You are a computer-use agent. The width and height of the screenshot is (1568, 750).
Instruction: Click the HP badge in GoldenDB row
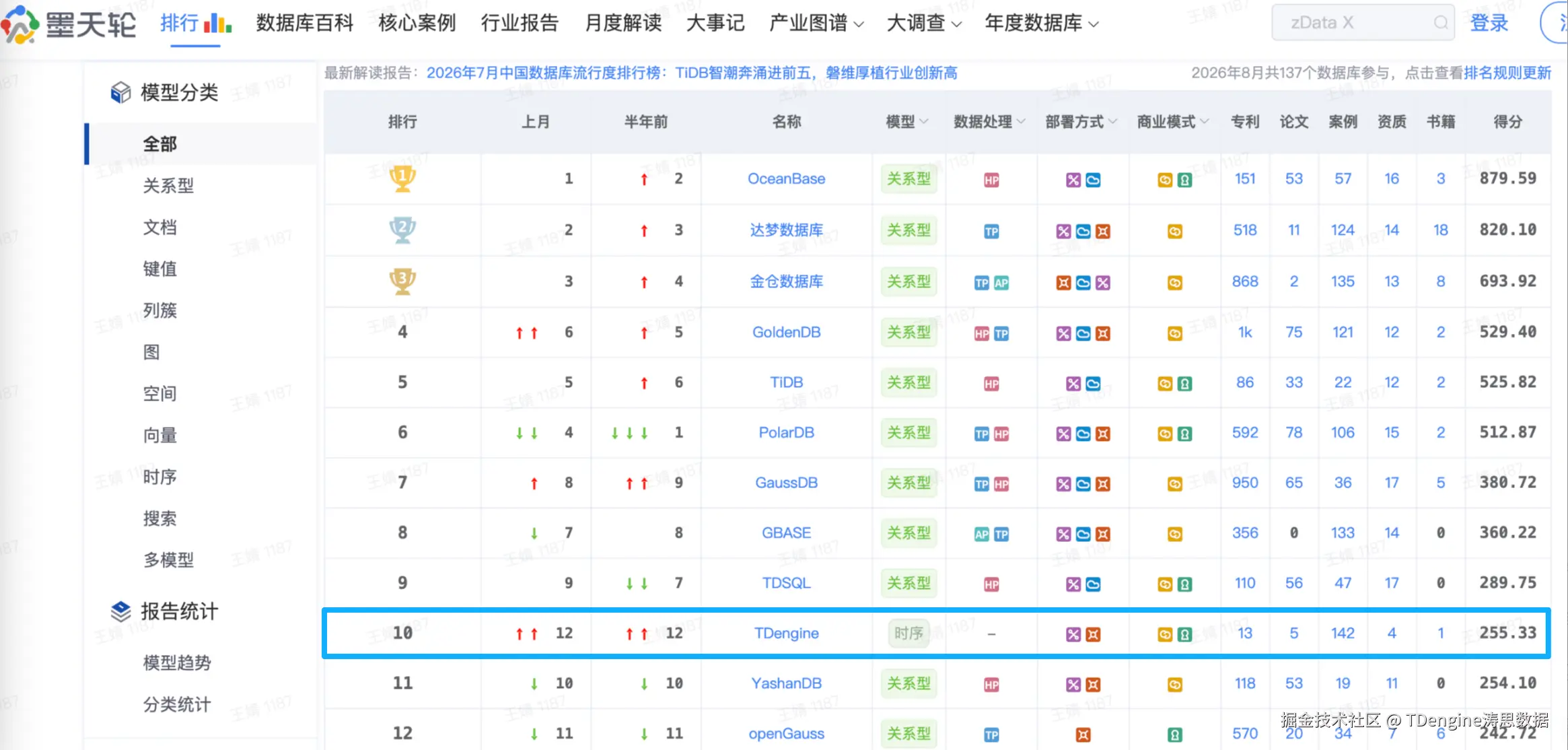click(x=982, y=333)
